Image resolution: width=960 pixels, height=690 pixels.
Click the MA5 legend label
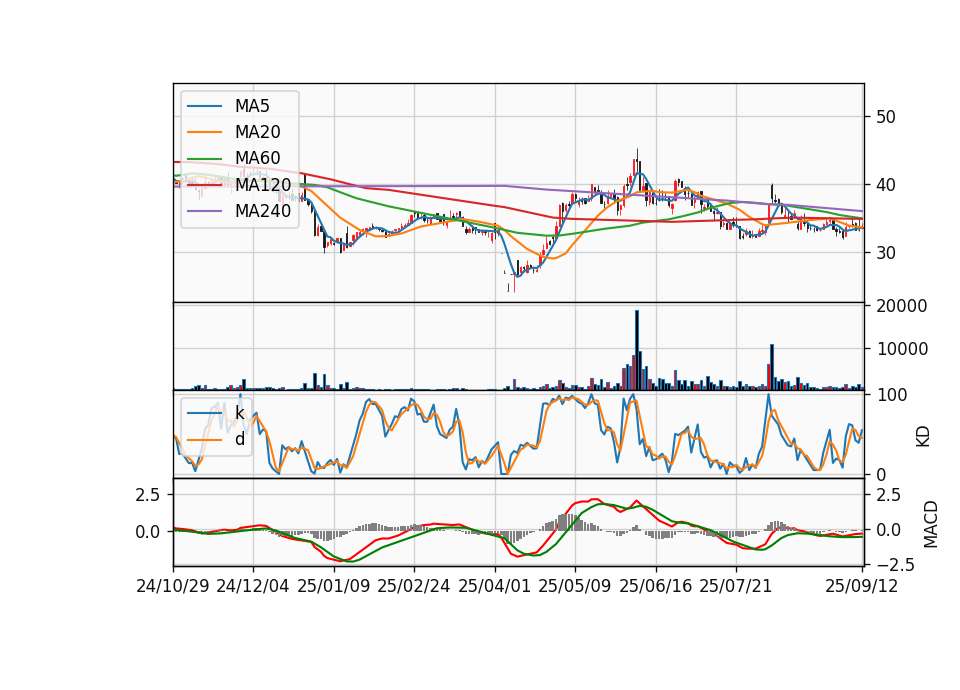click(x=252, y=106)
